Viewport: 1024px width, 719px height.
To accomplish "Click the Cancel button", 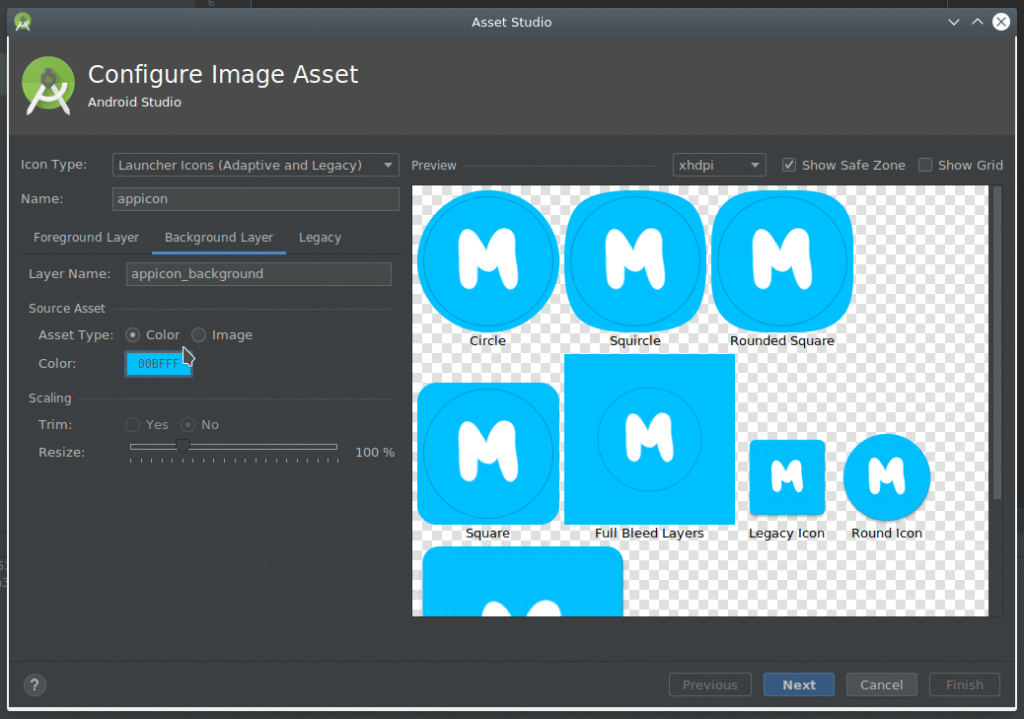I will [x=881, y=685].
